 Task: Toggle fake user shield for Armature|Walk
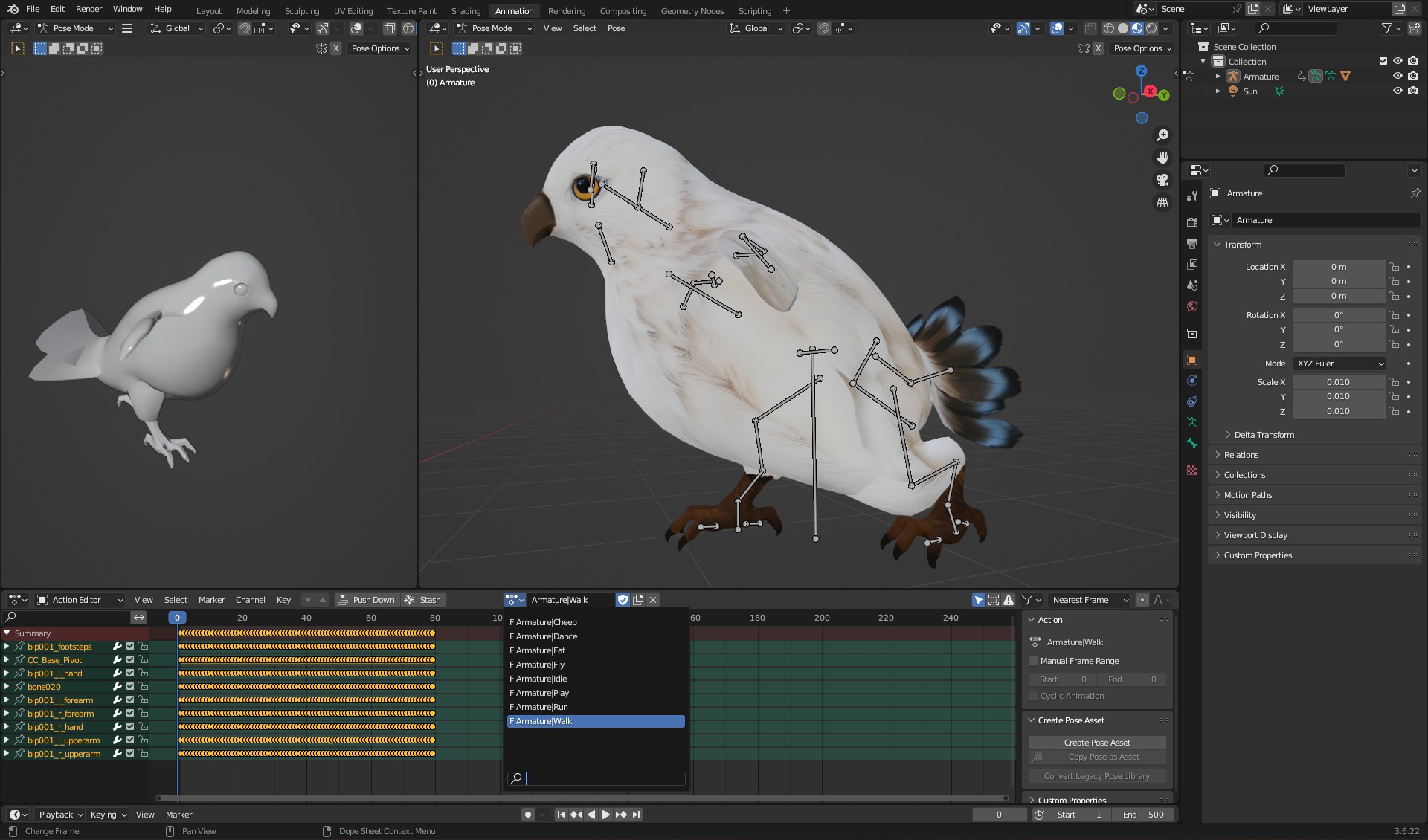(623, 600)
